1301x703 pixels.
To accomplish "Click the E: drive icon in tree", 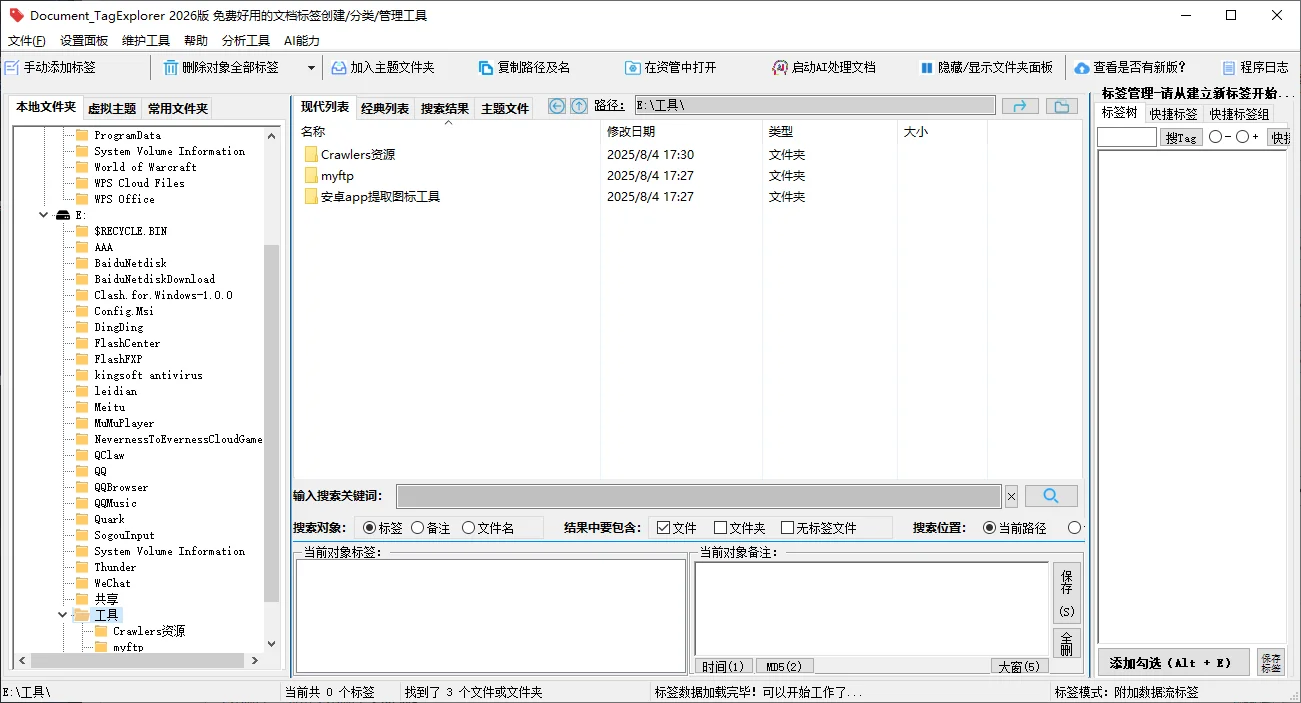I will (63, 215).
